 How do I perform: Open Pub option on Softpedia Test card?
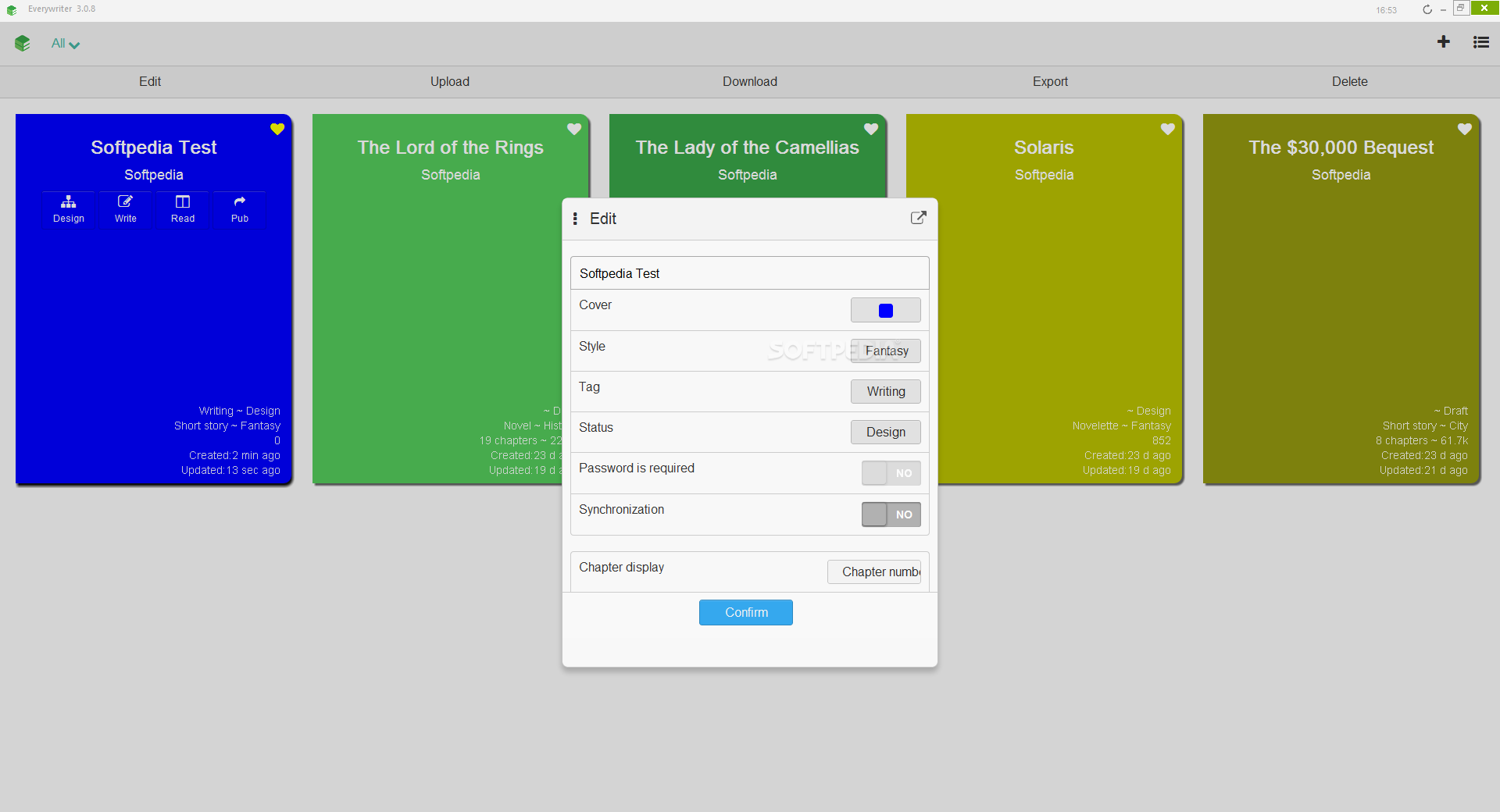tap(240, 209)
